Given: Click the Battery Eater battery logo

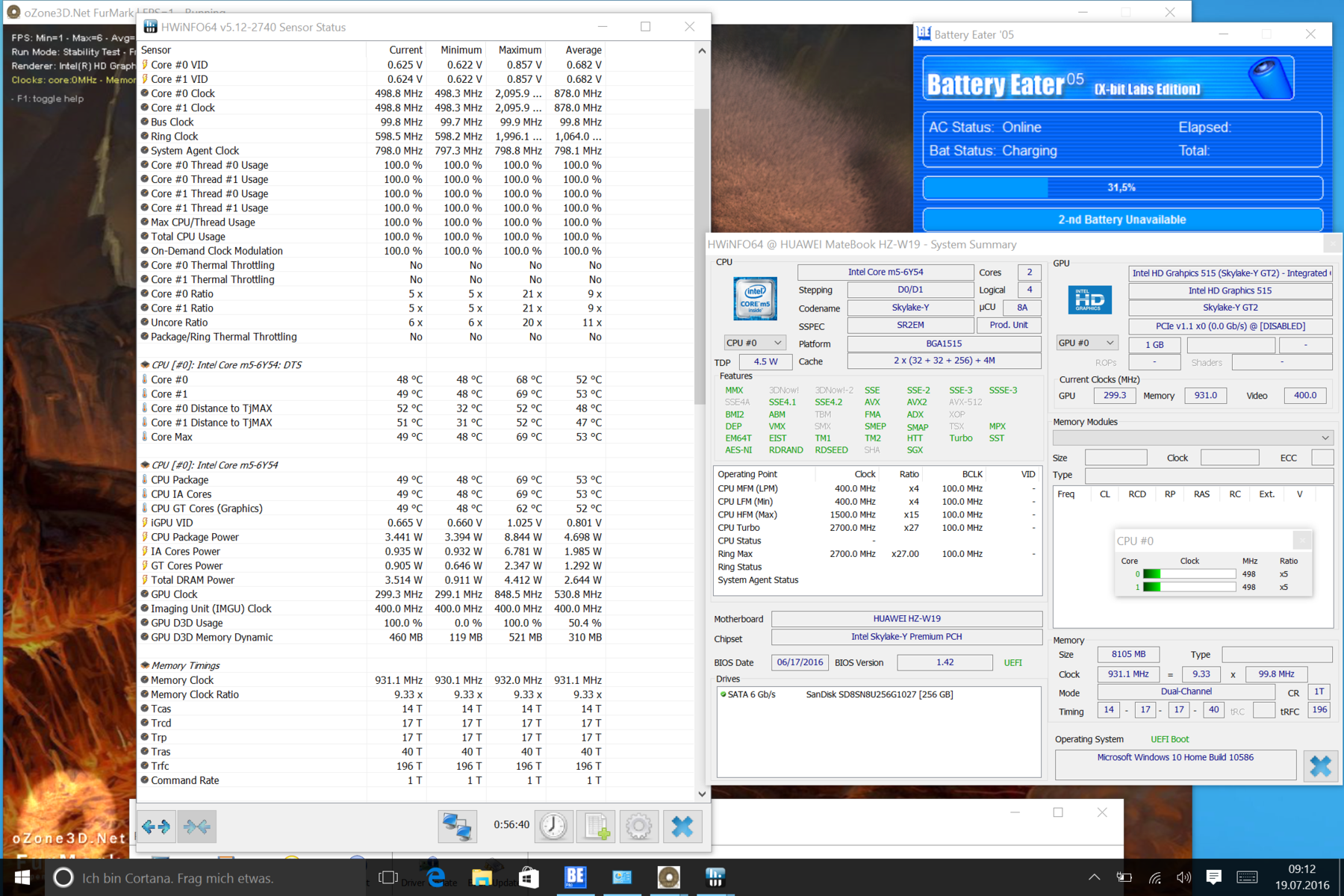Looking at the screenshot, I should [1270, 79].
